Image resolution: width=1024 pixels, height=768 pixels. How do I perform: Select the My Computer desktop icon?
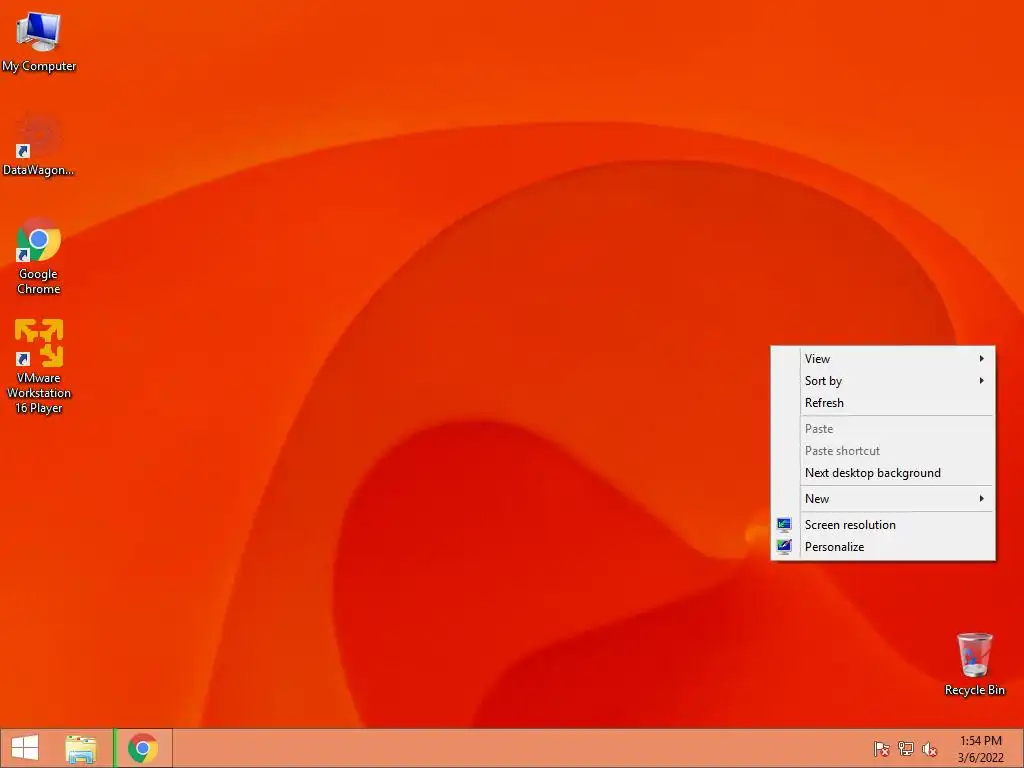39,40
